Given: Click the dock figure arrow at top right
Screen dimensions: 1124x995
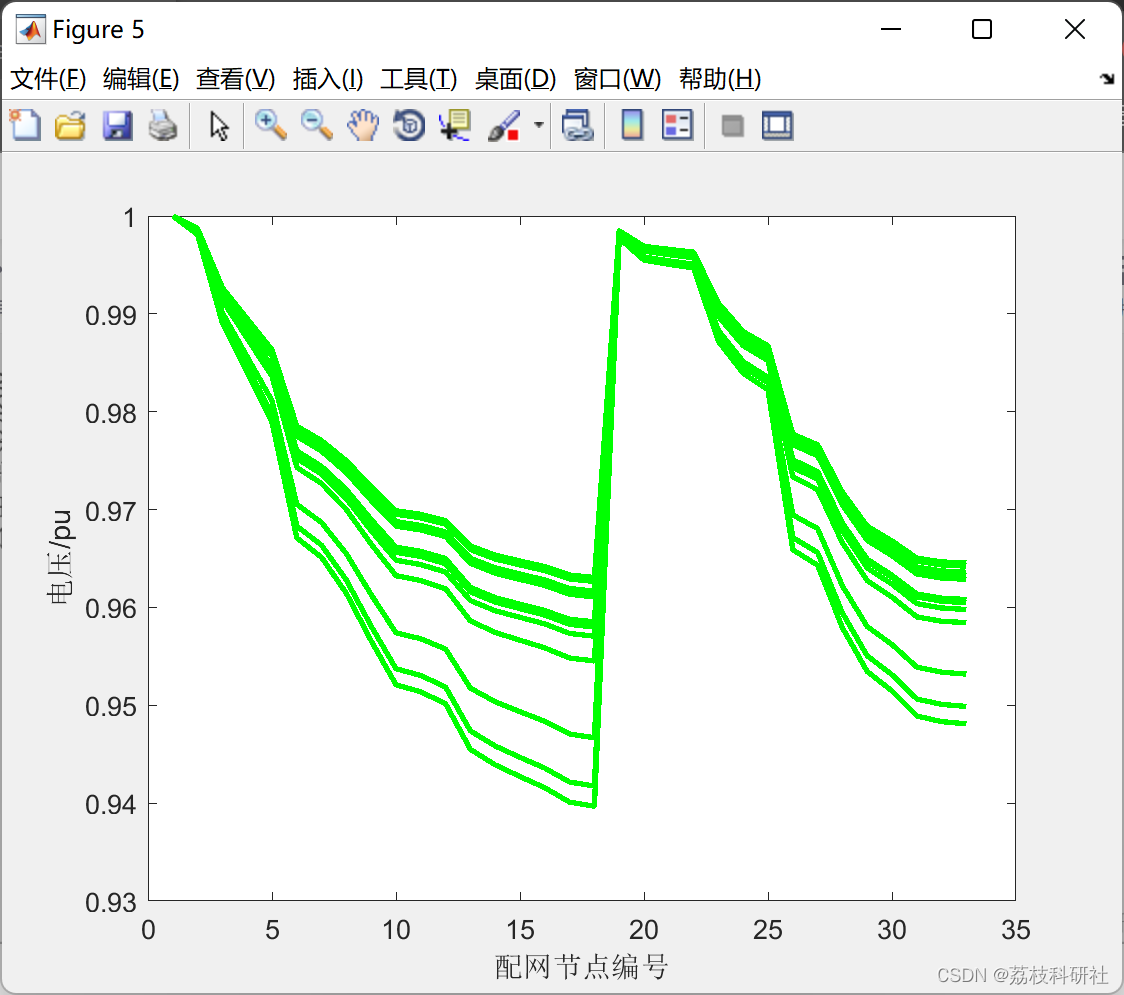Looking at the screenshot, I should pyautogui.click(x=1106, y=77).
